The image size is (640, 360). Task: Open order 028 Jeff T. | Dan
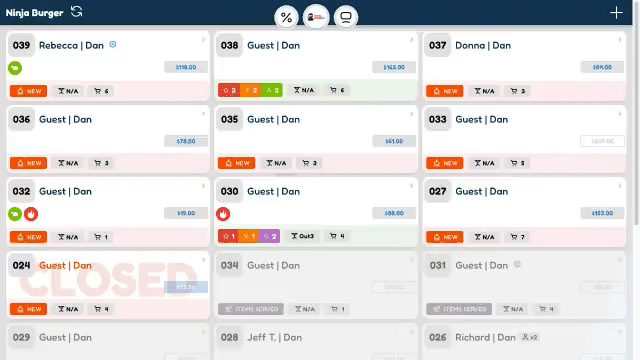pos(275,338)
